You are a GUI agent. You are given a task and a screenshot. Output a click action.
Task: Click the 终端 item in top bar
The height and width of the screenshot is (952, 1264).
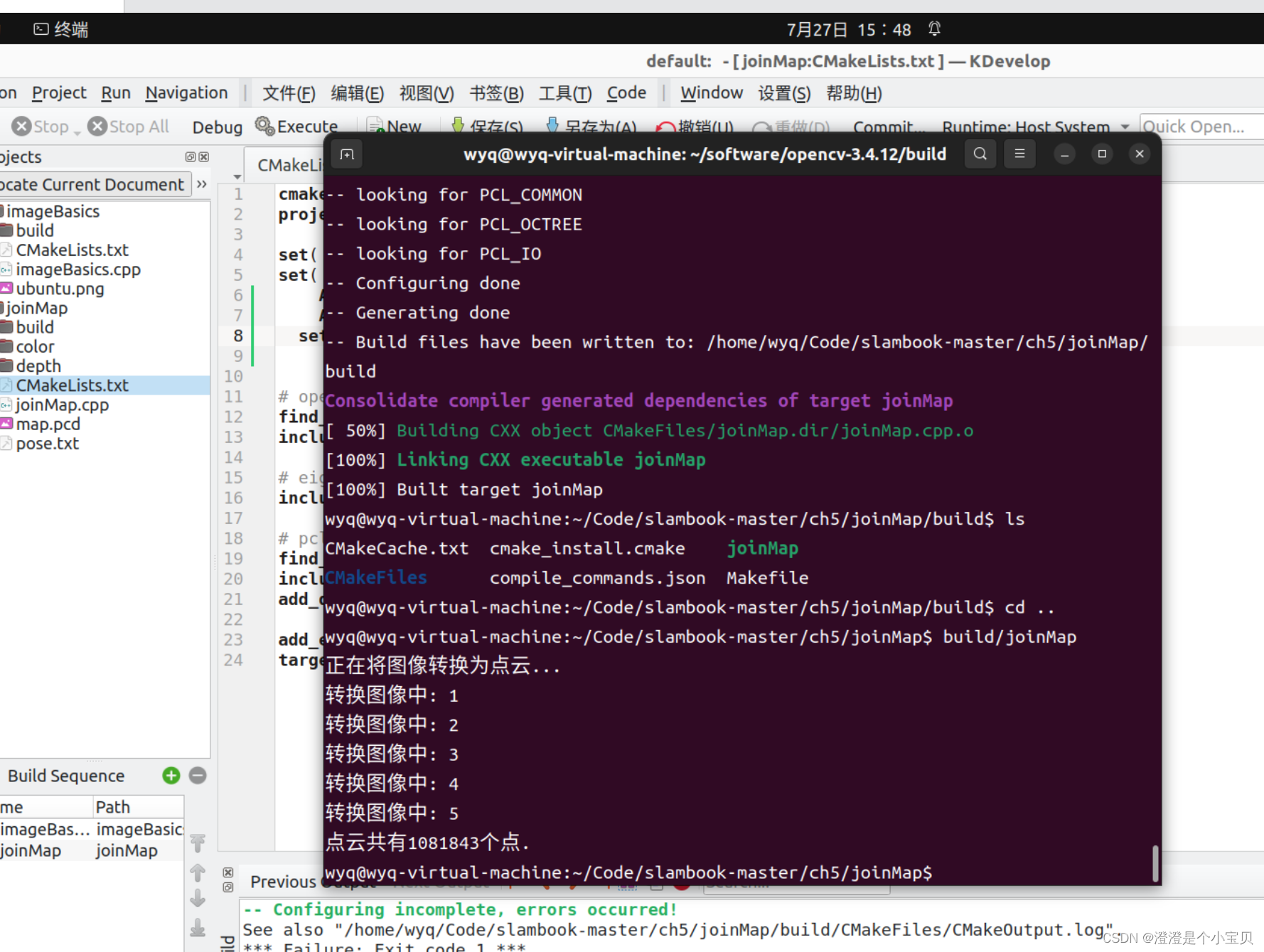(x=61, y=29)
